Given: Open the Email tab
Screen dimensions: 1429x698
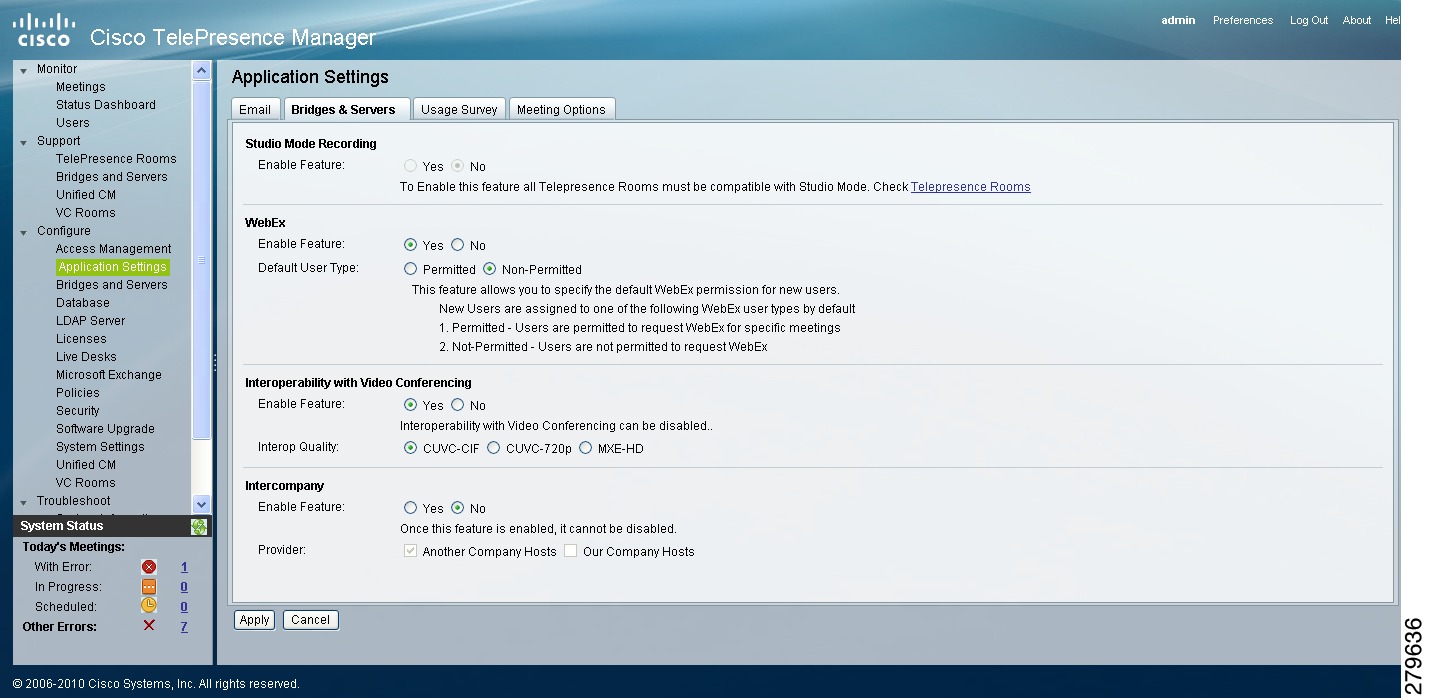Looking at the screenshot, I should 255,109.
